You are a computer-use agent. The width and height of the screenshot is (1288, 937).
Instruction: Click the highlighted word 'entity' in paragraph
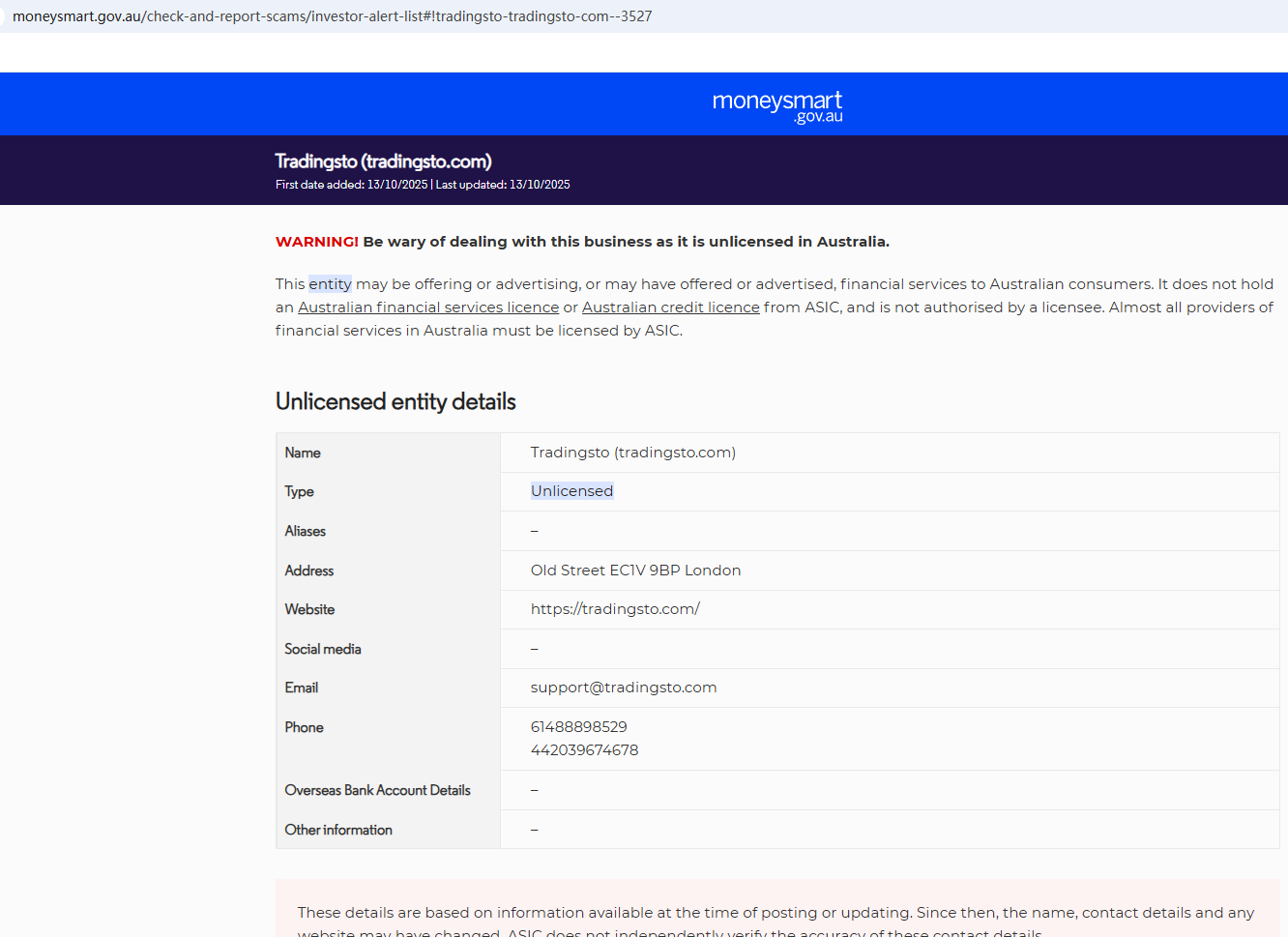pos(330,284)
